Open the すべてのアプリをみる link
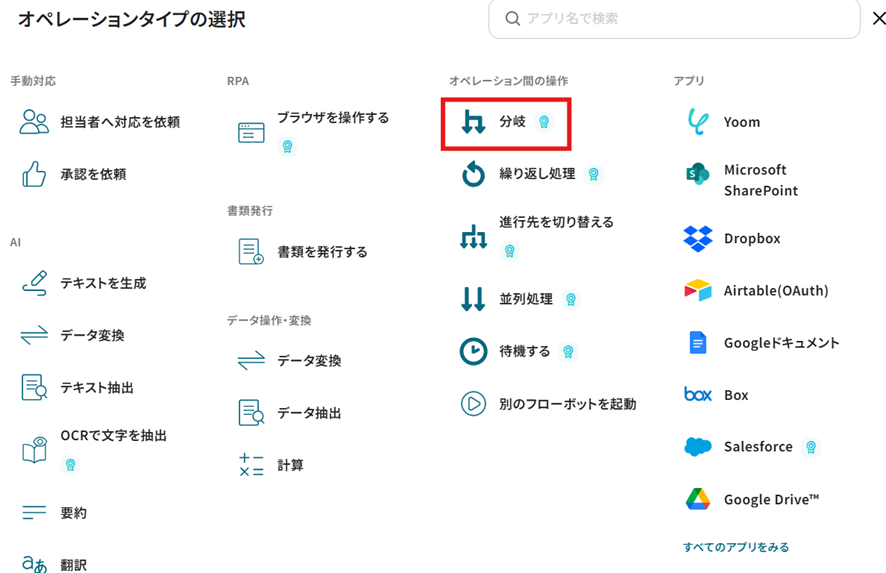This screenshot has width=886, height=573. (x=736, y=547)
